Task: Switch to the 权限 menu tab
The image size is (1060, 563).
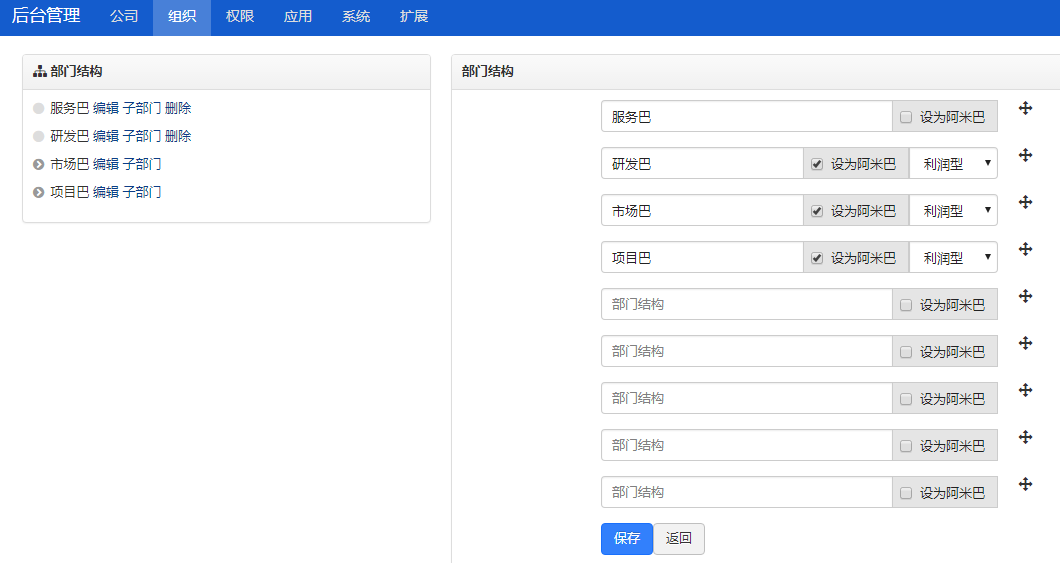Action: (x=240, y=17)
